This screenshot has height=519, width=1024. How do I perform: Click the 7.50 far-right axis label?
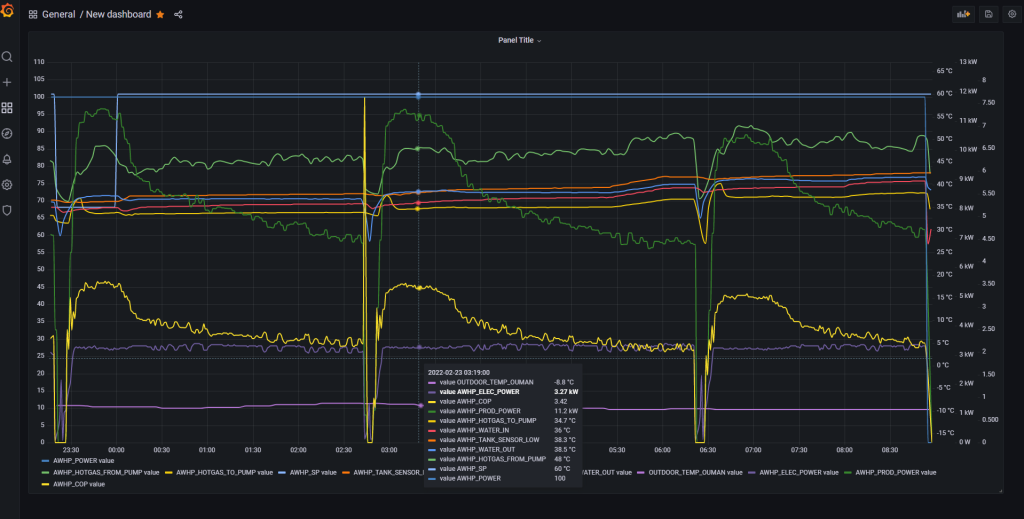[988, 102]
